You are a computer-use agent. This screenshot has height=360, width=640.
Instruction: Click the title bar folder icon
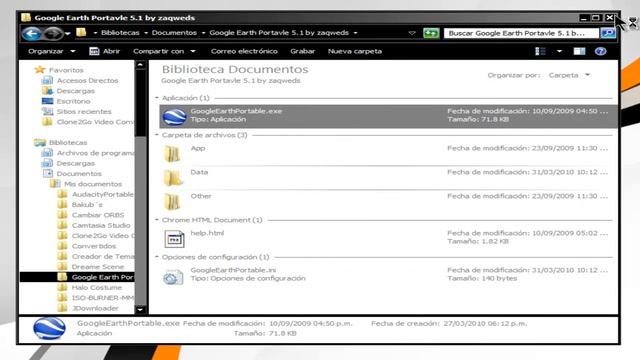(26, 17)
